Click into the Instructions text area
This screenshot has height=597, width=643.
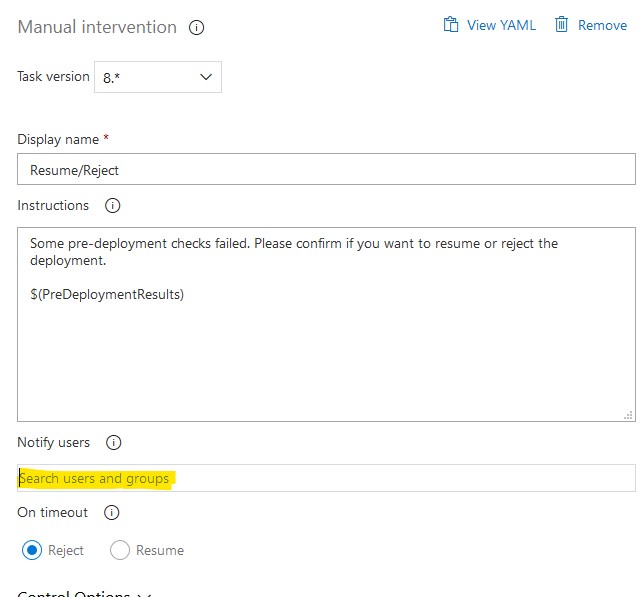point(326,324)
